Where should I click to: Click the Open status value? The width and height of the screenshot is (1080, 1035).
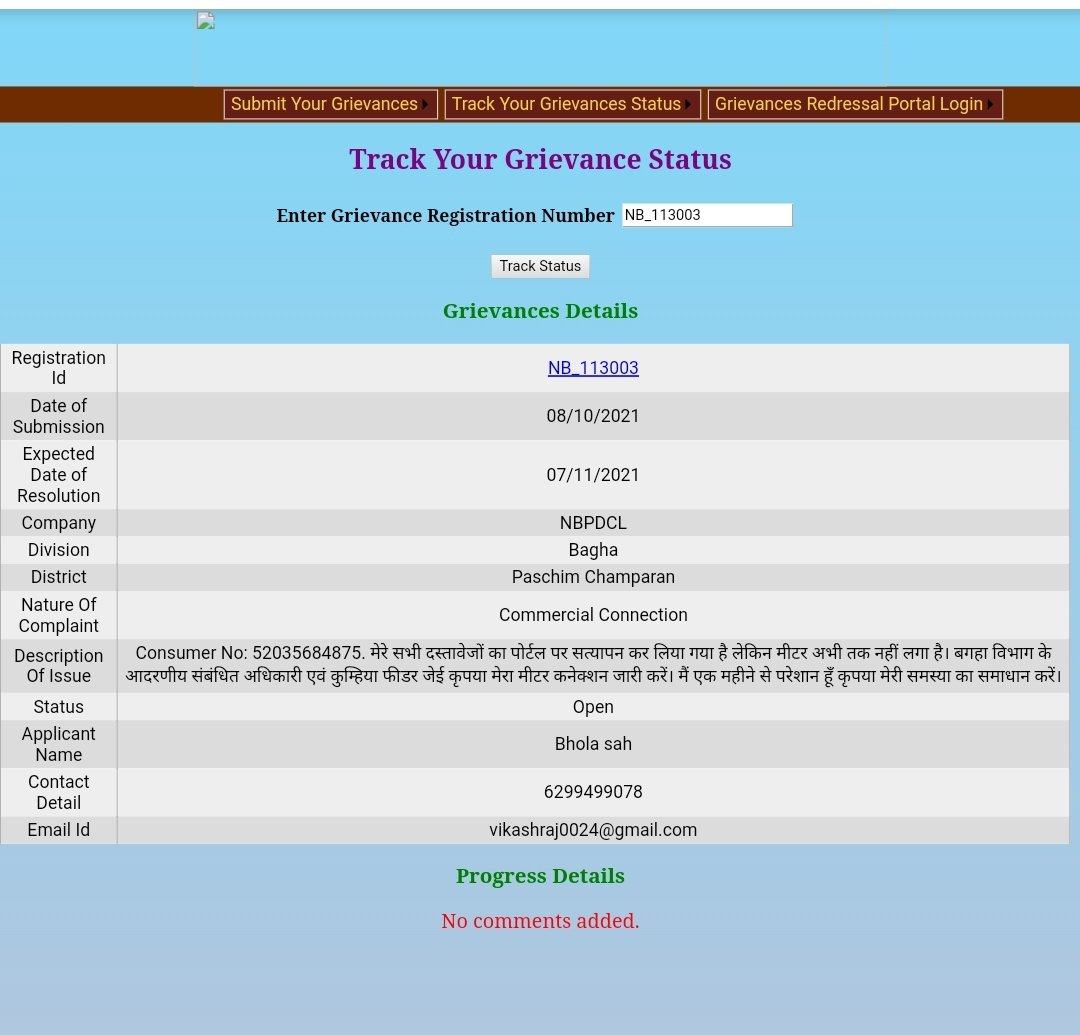coord(593,707)
